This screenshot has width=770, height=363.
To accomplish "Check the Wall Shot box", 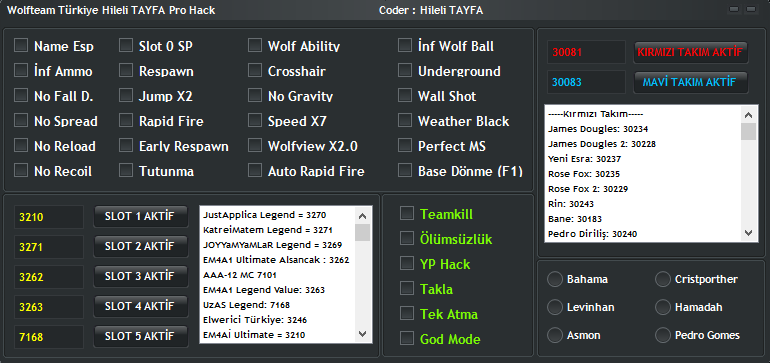I will (405, 96).
